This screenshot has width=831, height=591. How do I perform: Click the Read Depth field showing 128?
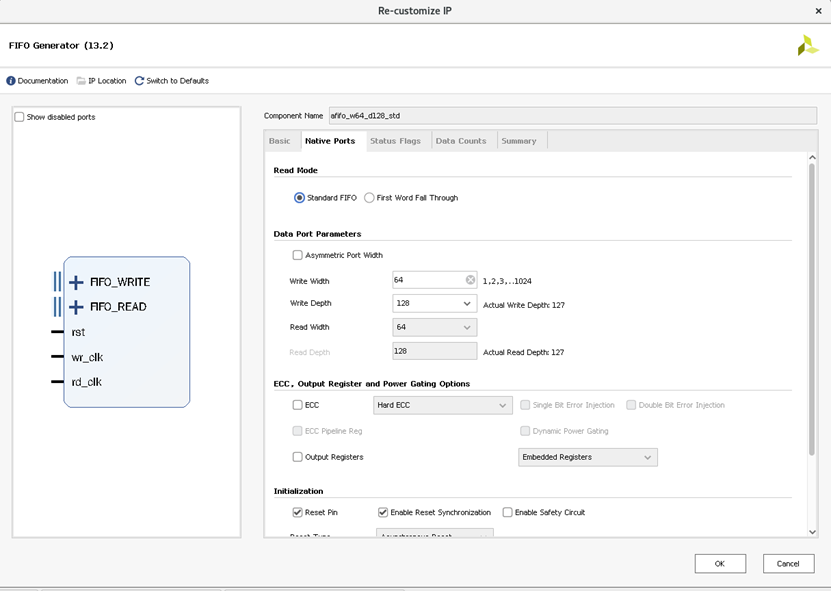435,351
